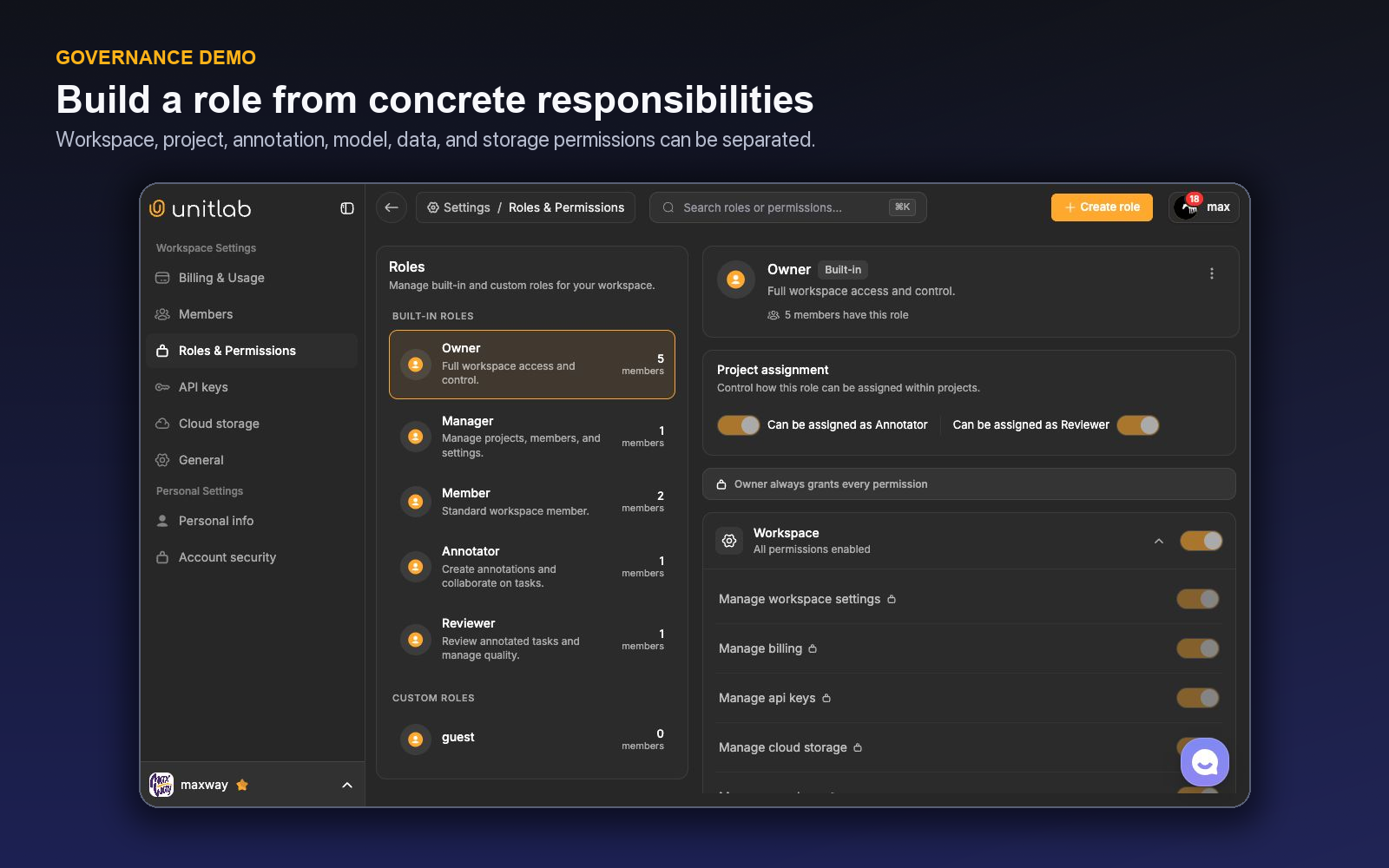Open Account security settings
The height and width of the screenshot is (868, 1389).
pos(252,557)
